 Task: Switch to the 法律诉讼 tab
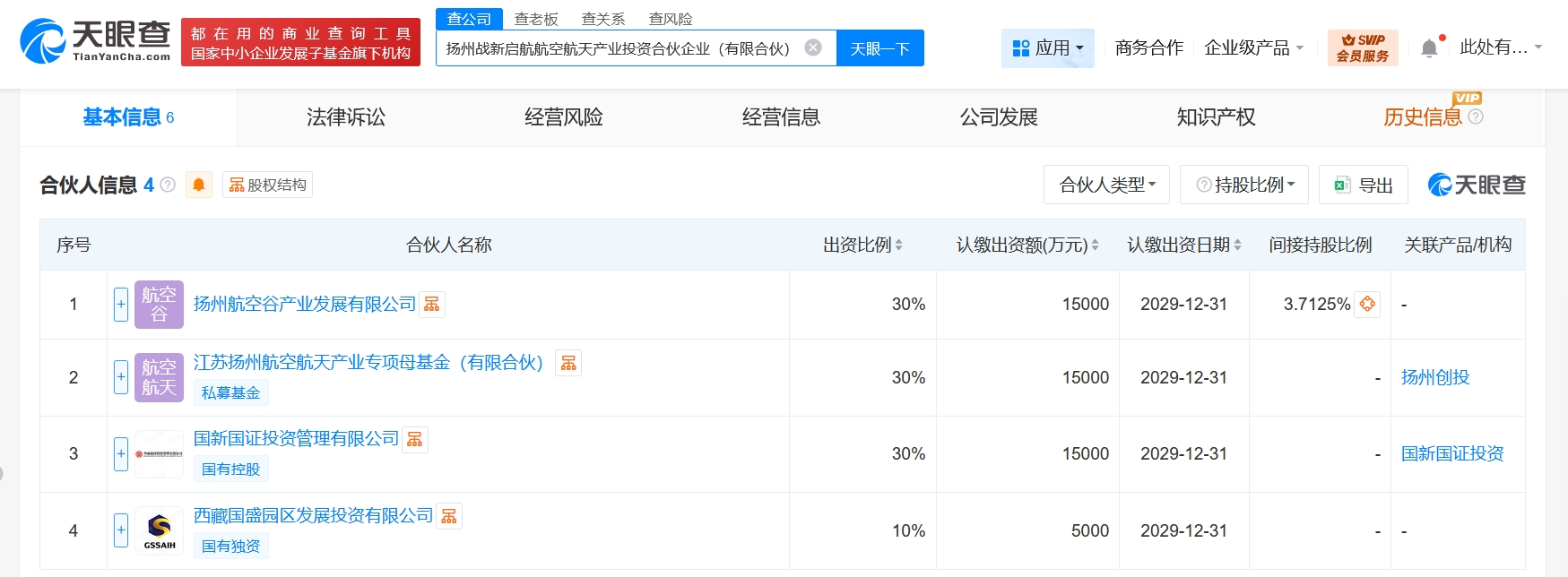(345, 117)
